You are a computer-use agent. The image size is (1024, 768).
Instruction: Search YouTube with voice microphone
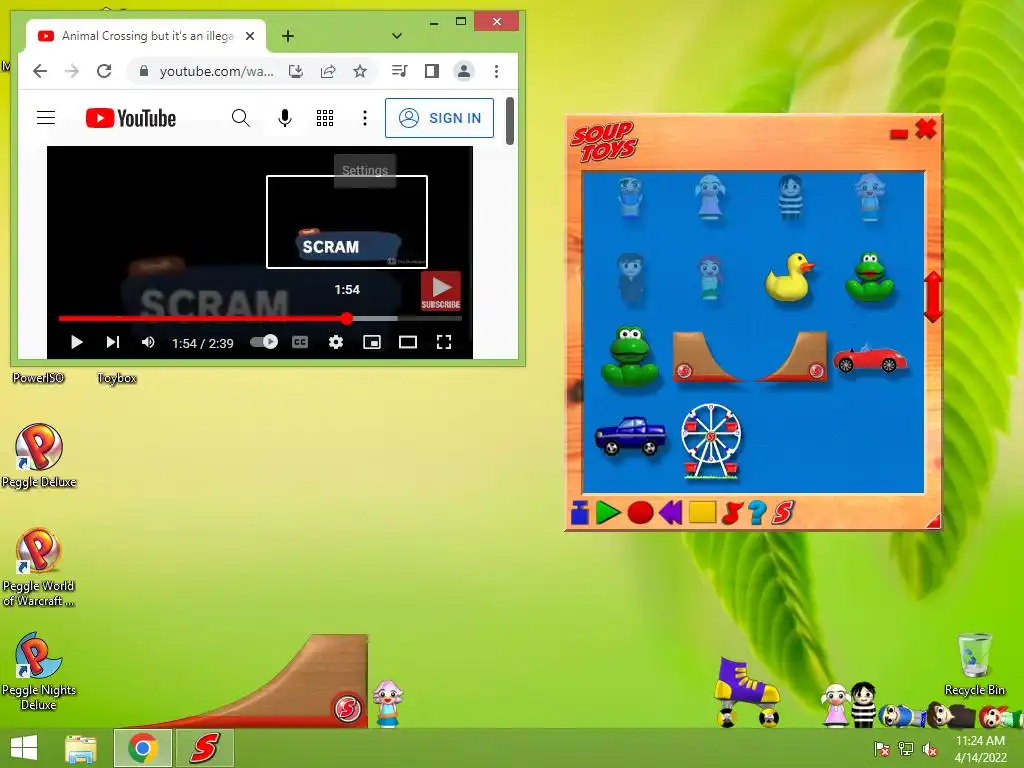[285, 118]
